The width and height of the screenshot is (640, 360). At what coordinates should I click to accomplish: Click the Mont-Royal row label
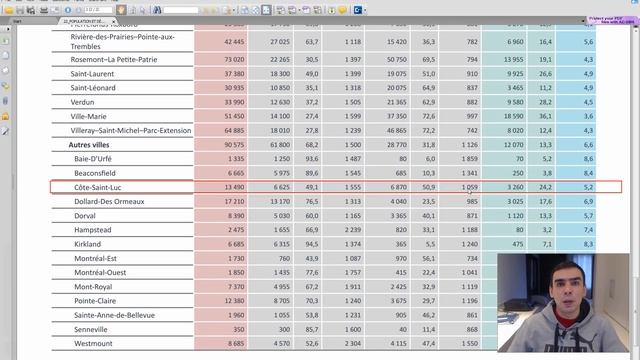(x=93, y=287)
